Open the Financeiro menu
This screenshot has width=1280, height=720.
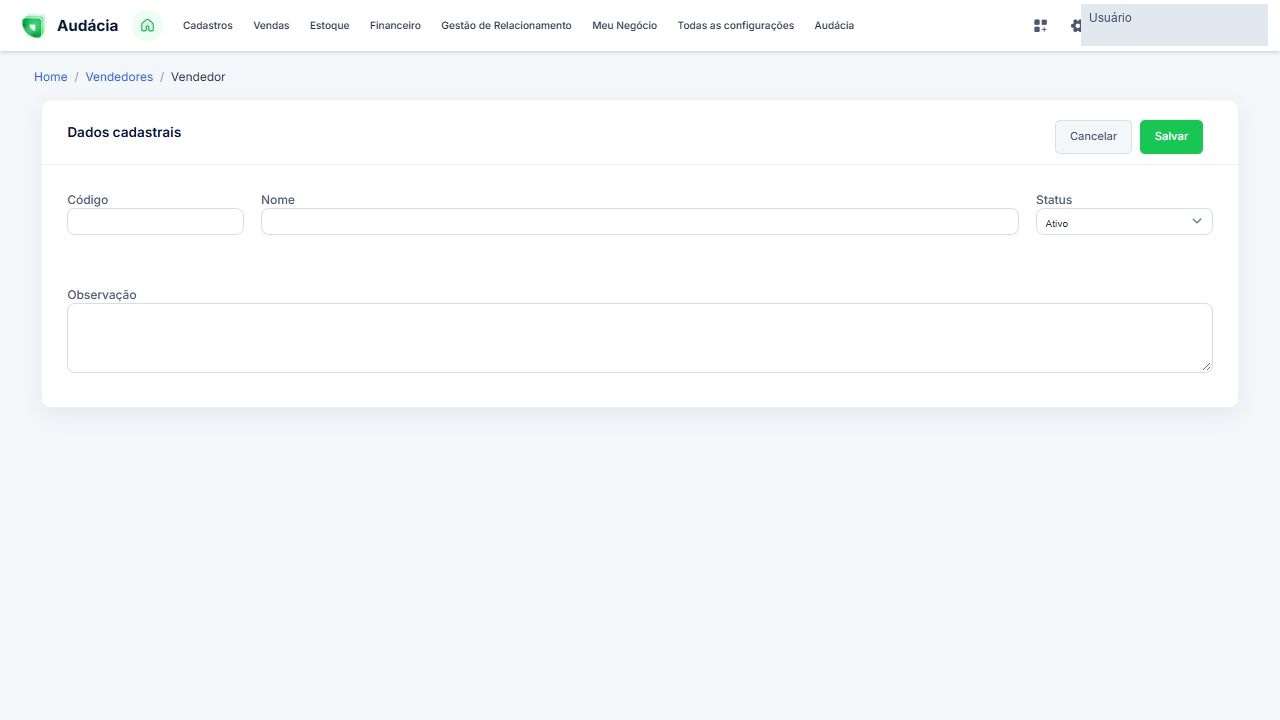click(x=395, y=26)
